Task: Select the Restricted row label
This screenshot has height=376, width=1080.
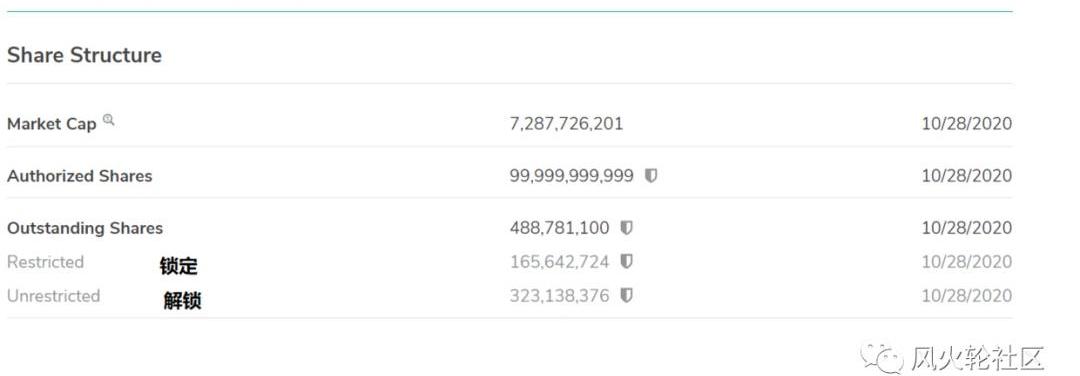Action: point(45,262)
